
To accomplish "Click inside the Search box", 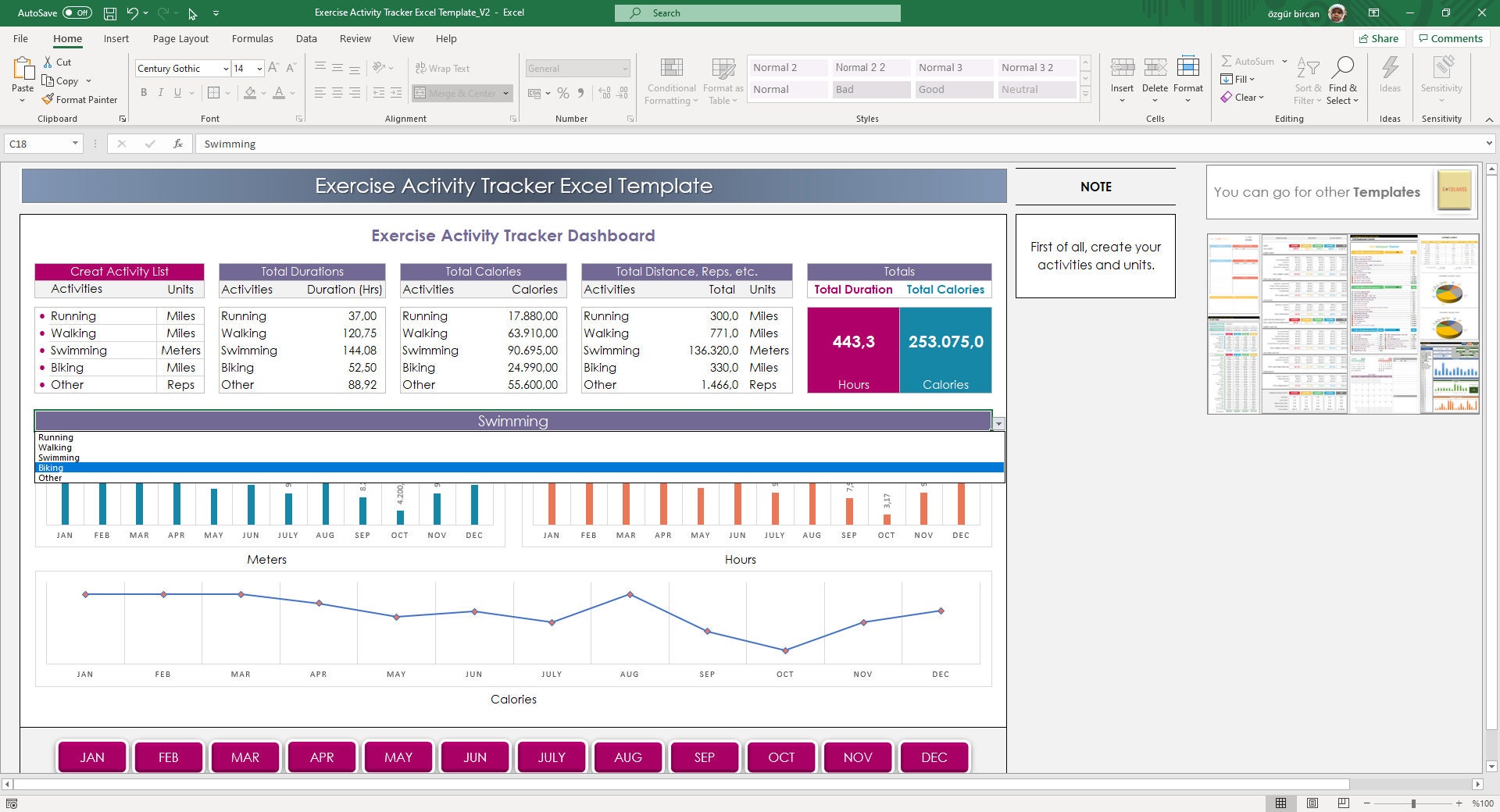I will 756,12.
